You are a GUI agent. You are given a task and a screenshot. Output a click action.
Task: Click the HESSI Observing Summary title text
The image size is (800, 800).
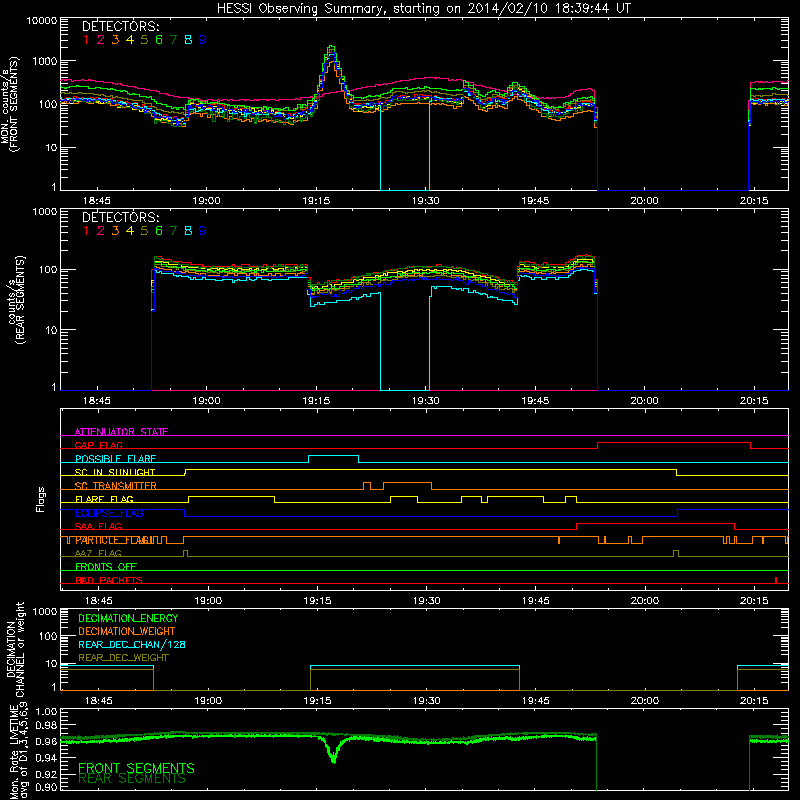click(x=424, y=8)
